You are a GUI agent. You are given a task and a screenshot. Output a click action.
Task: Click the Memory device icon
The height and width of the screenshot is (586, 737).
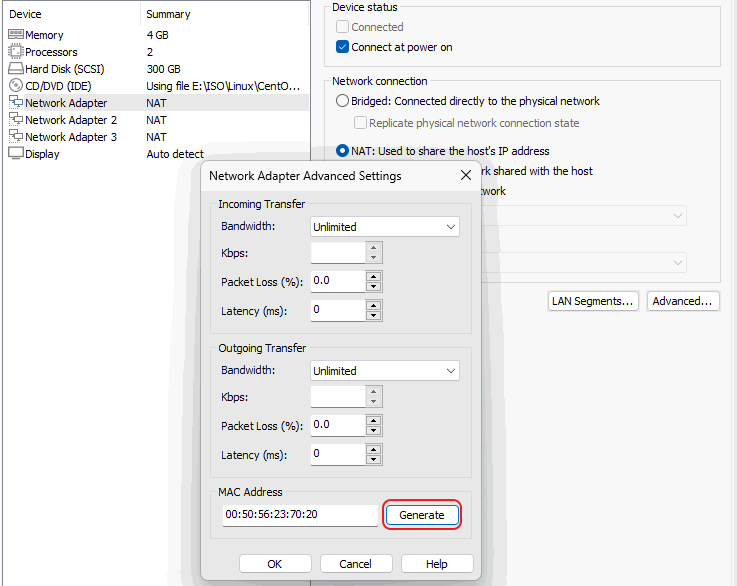click(x=16, y=35)
